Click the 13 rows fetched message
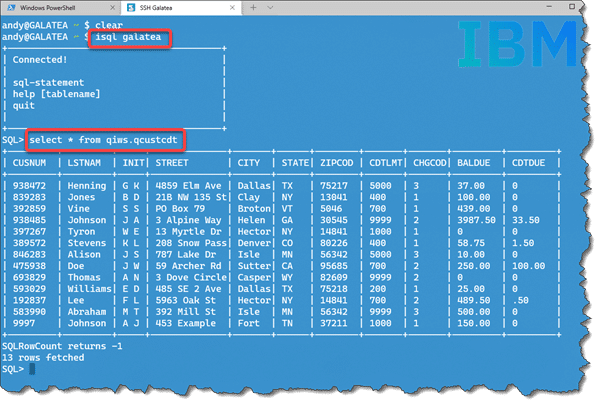The width and height of the screenshot is (602, 406). pos(45,358)
